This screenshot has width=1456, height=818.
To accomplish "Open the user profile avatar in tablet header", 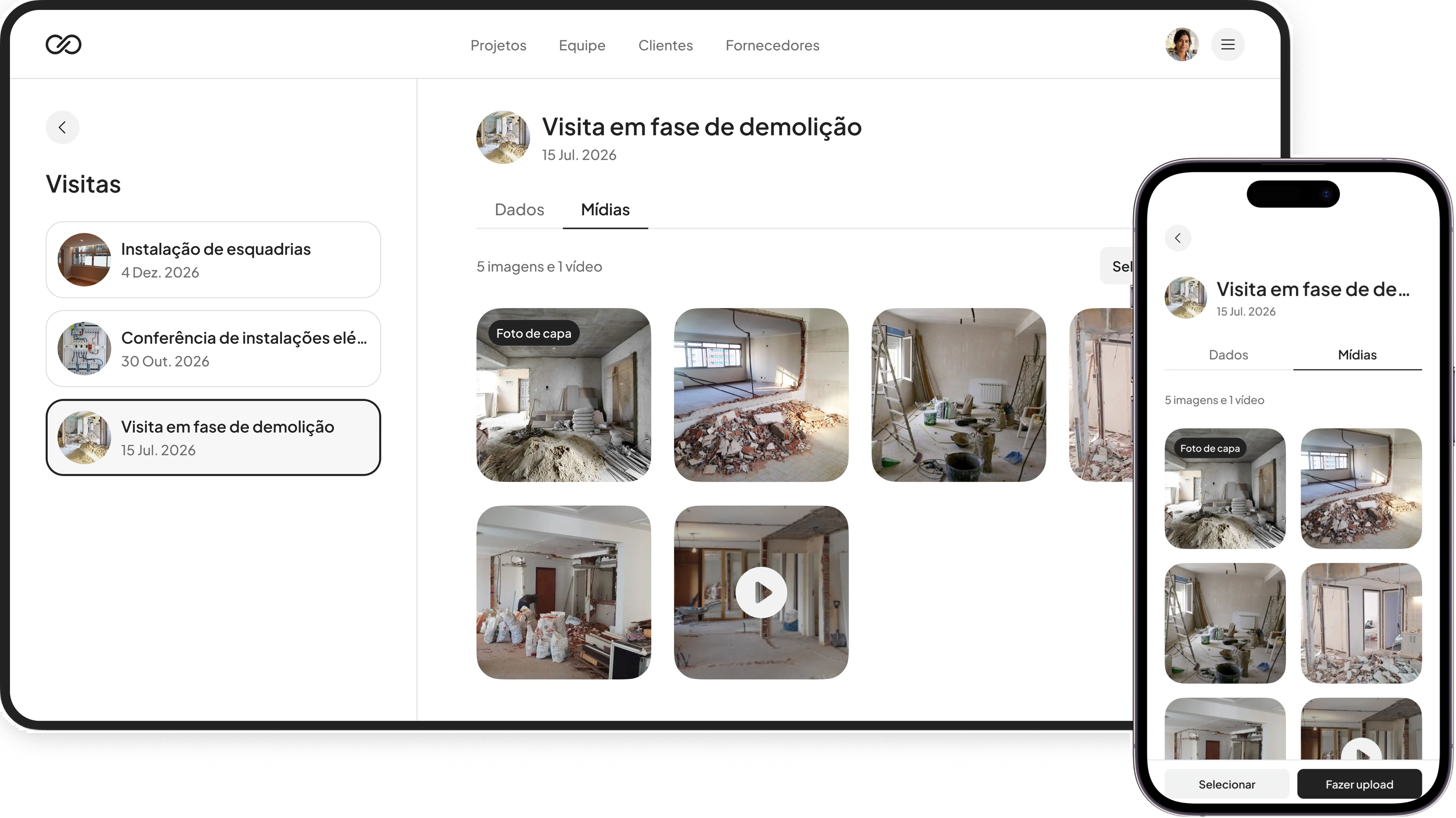I will click(x=1182, y=45).
